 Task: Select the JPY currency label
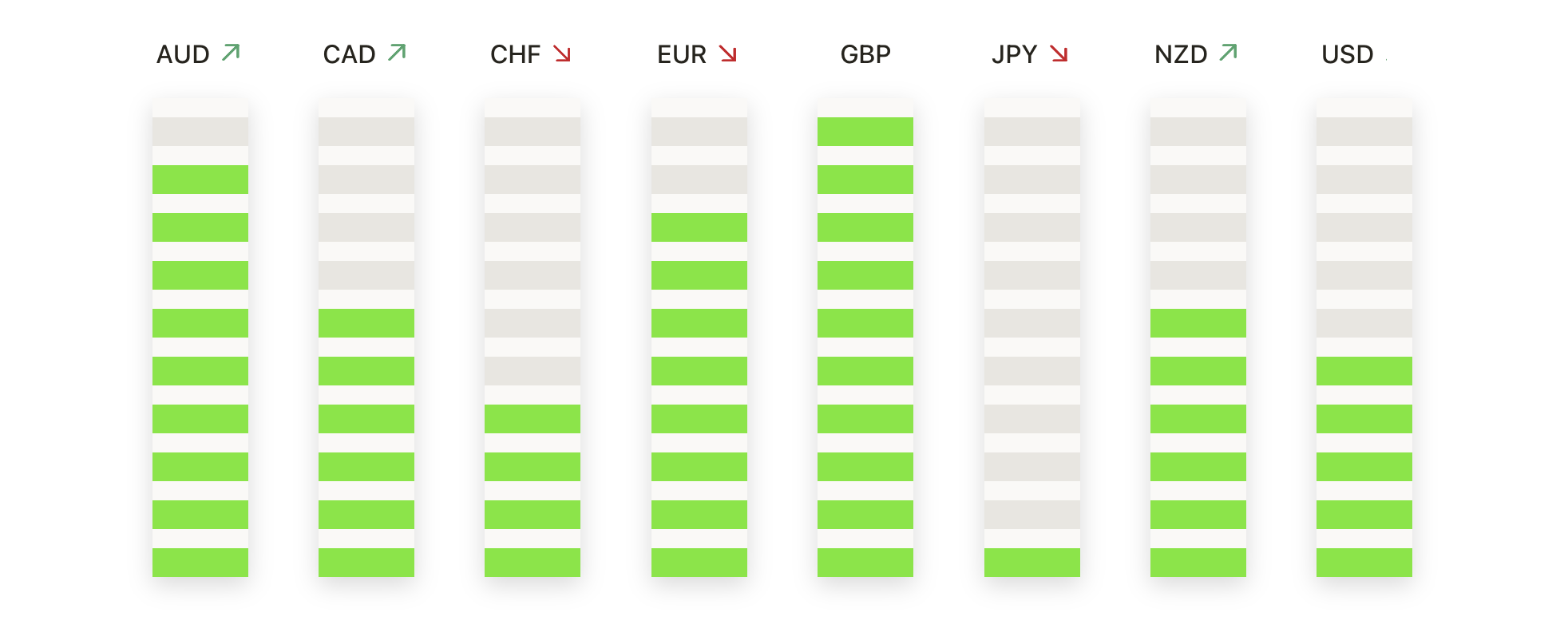[x=1014, y=54]
